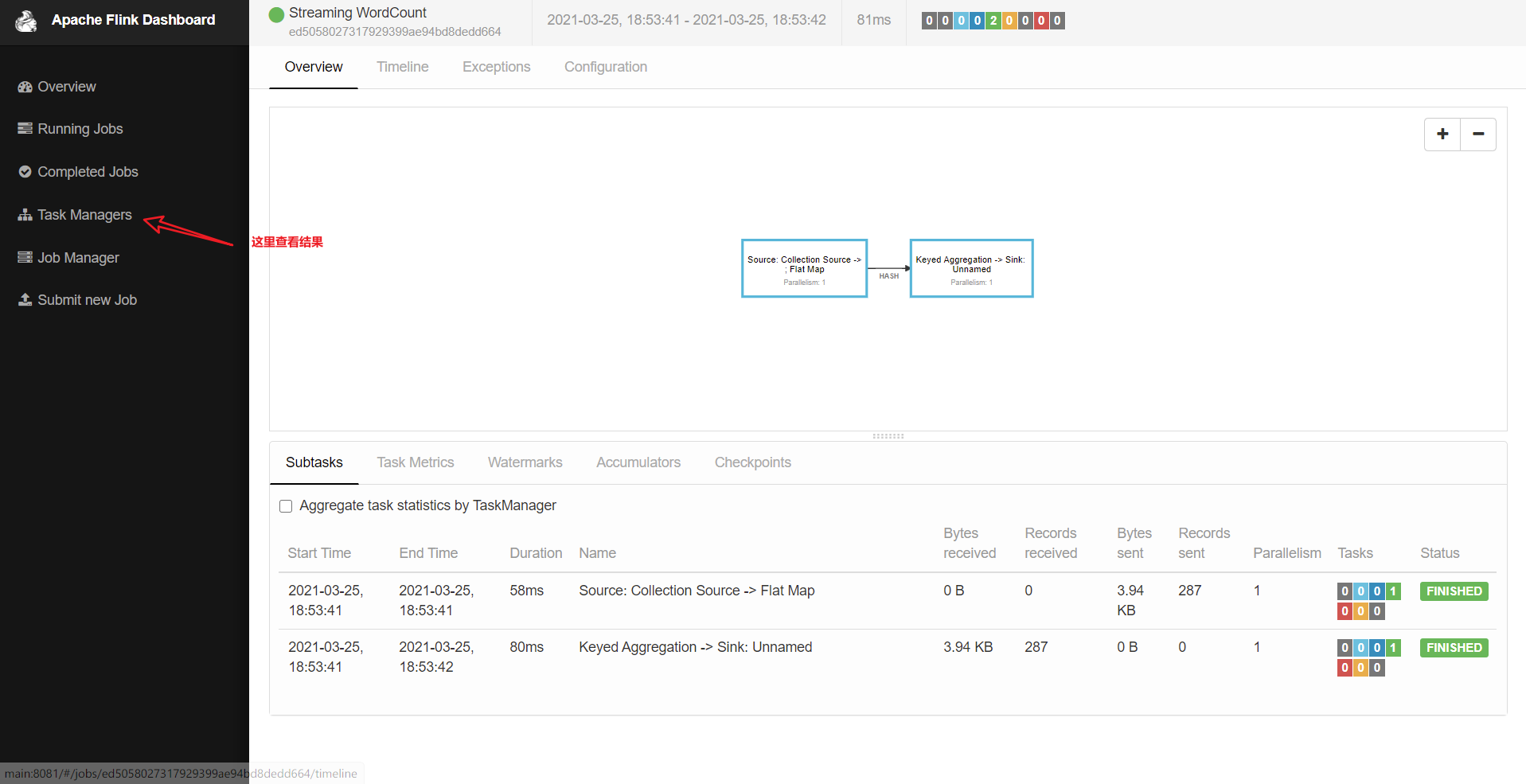Screen dimensions: 1526x784
Task: Click the End Time column header
Action: 428,553
